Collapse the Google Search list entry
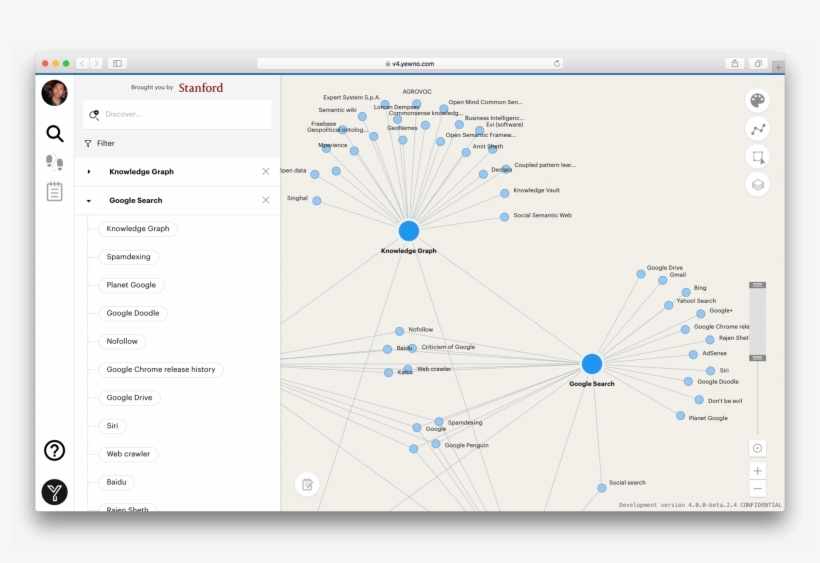Screen dimensions: 820x563 tap(89, 200)
